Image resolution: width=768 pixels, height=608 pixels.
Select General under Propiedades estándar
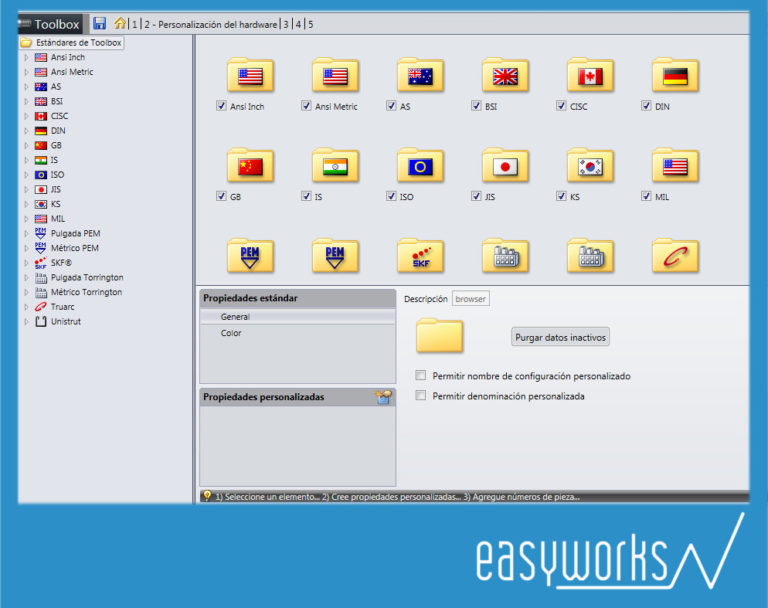298,316
